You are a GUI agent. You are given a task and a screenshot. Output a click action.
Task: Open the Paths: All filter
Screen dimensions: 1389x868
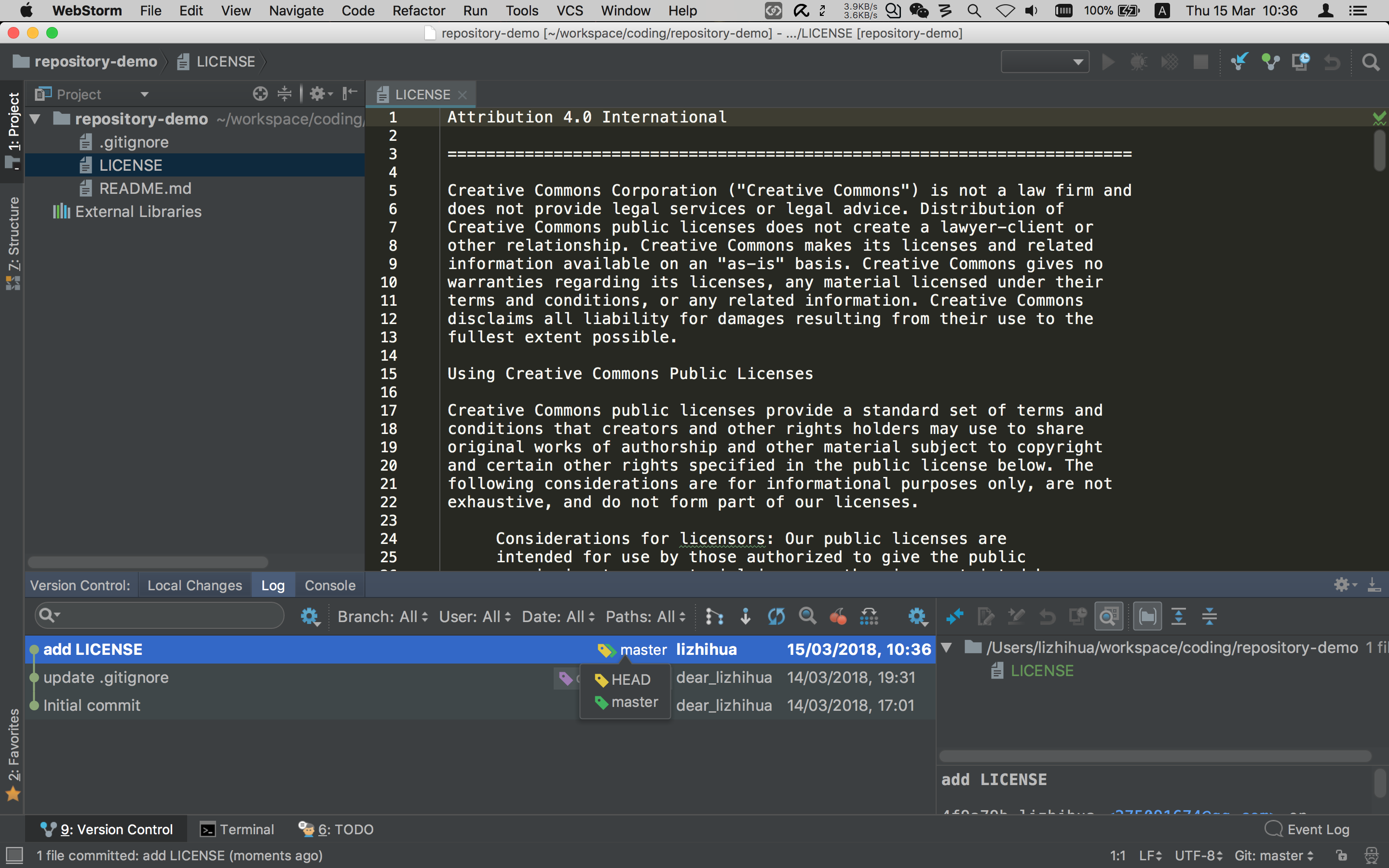click(x=646, y=617)
